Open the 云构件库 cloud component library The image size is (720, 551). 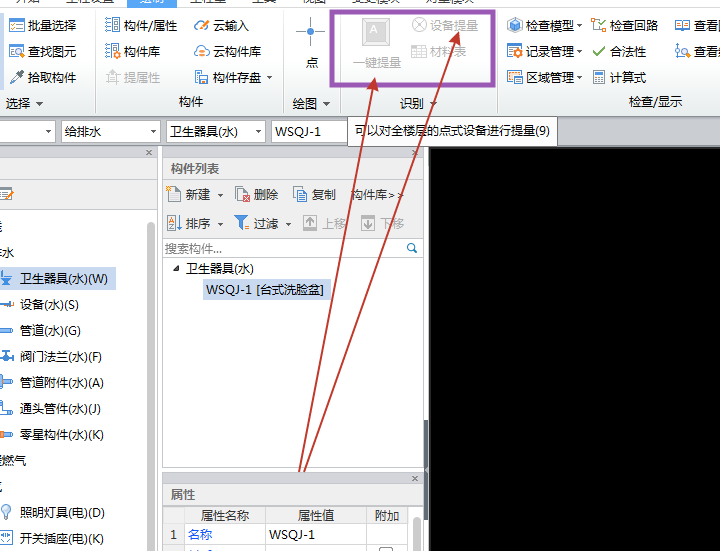point(227,51)
